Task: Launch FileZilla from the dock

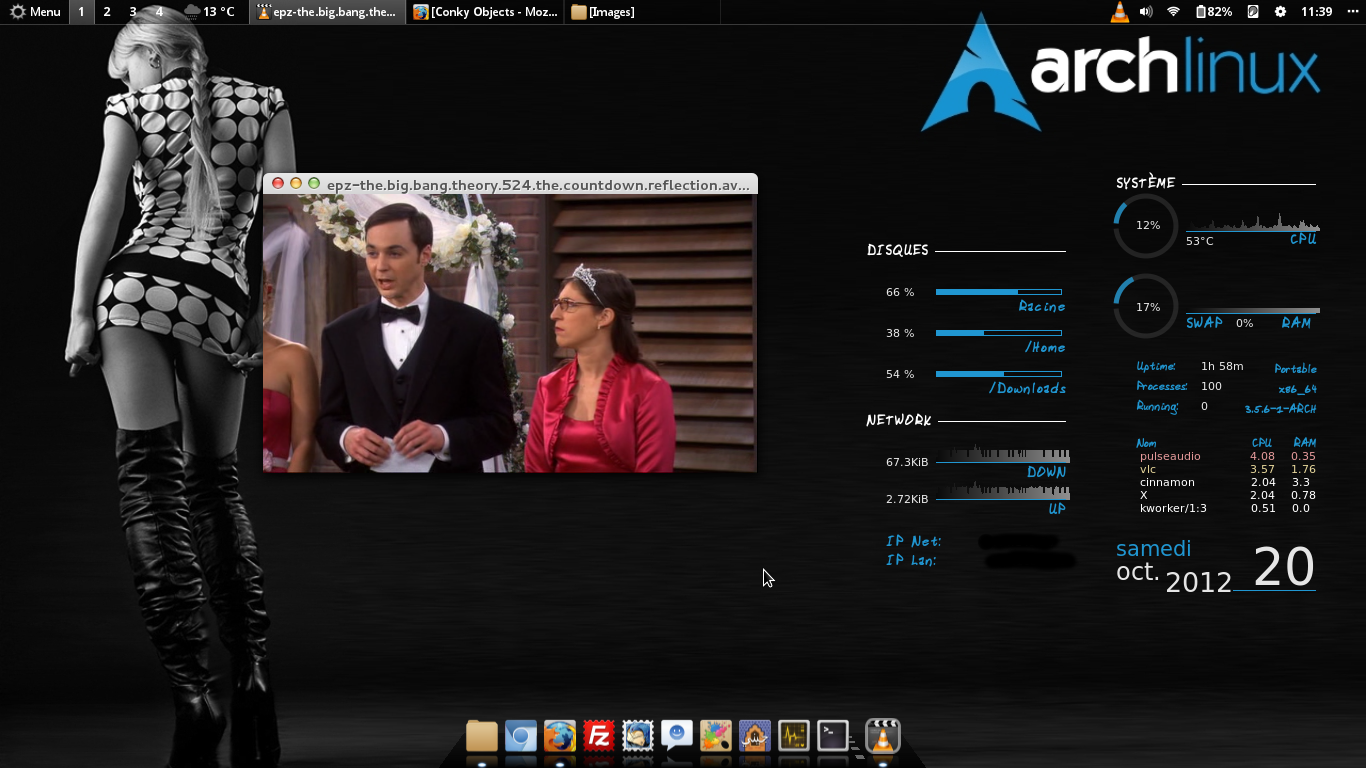Action: [599, 736]
